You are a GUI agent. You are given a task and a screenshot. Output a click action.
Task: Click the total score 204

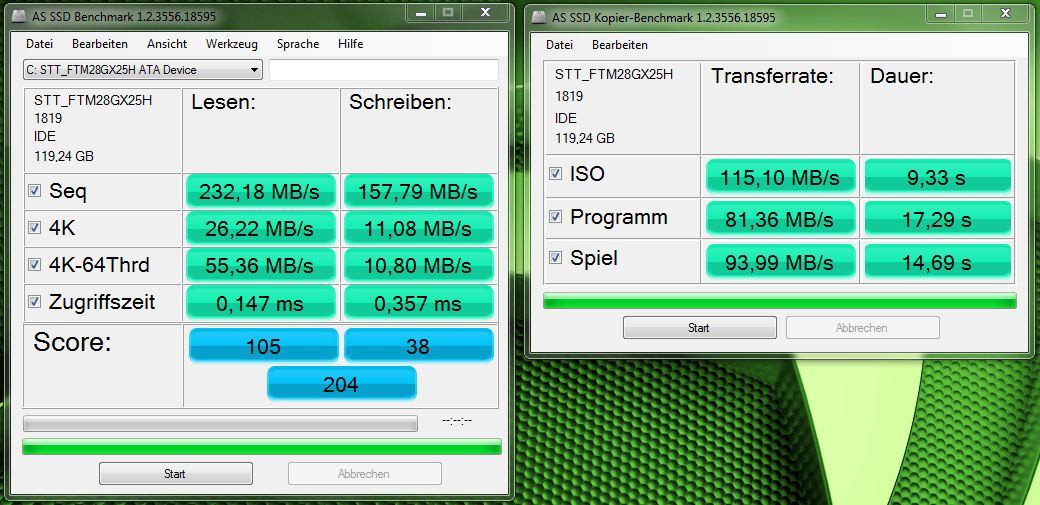coord(342,383)
